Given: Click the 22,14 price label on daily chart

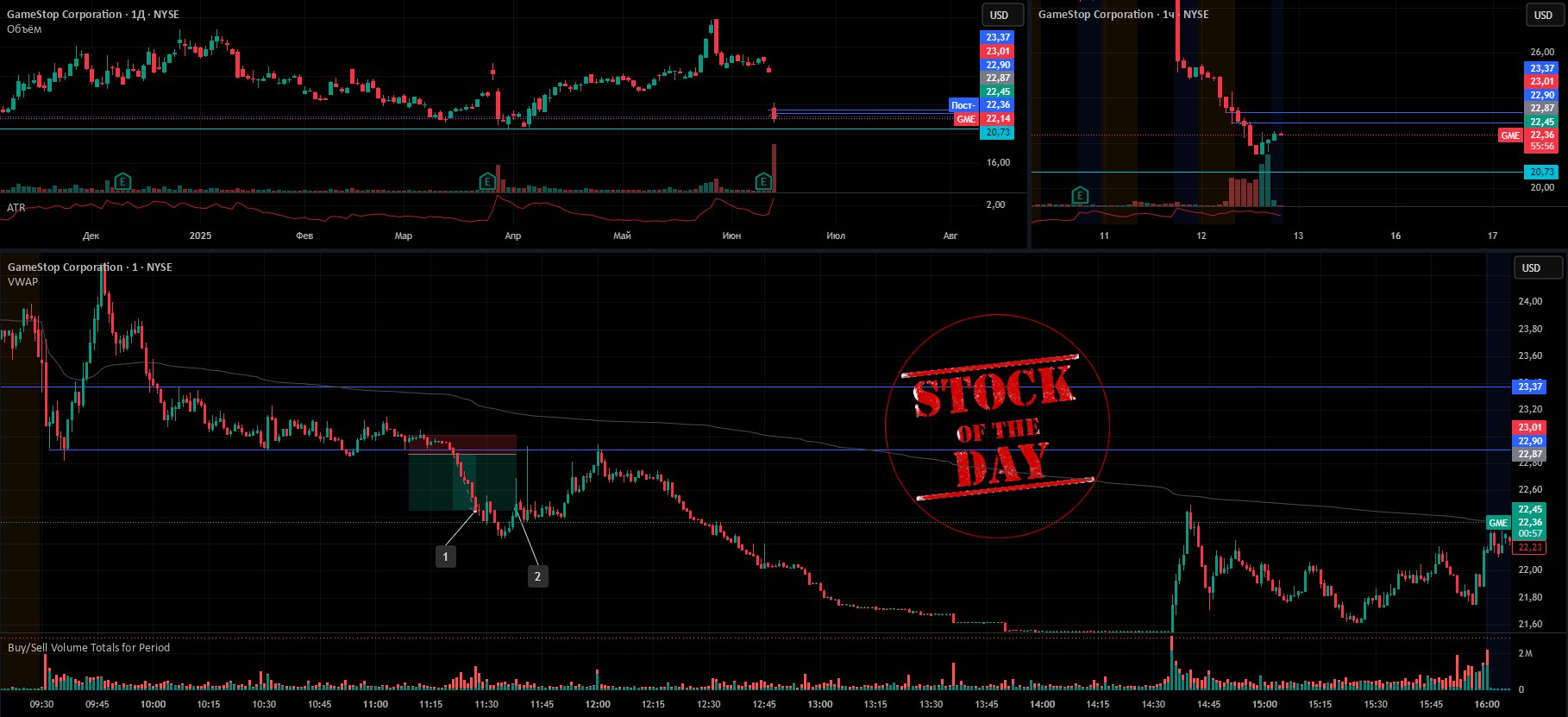Looking at the screenshot, I should tap(998, 119).
